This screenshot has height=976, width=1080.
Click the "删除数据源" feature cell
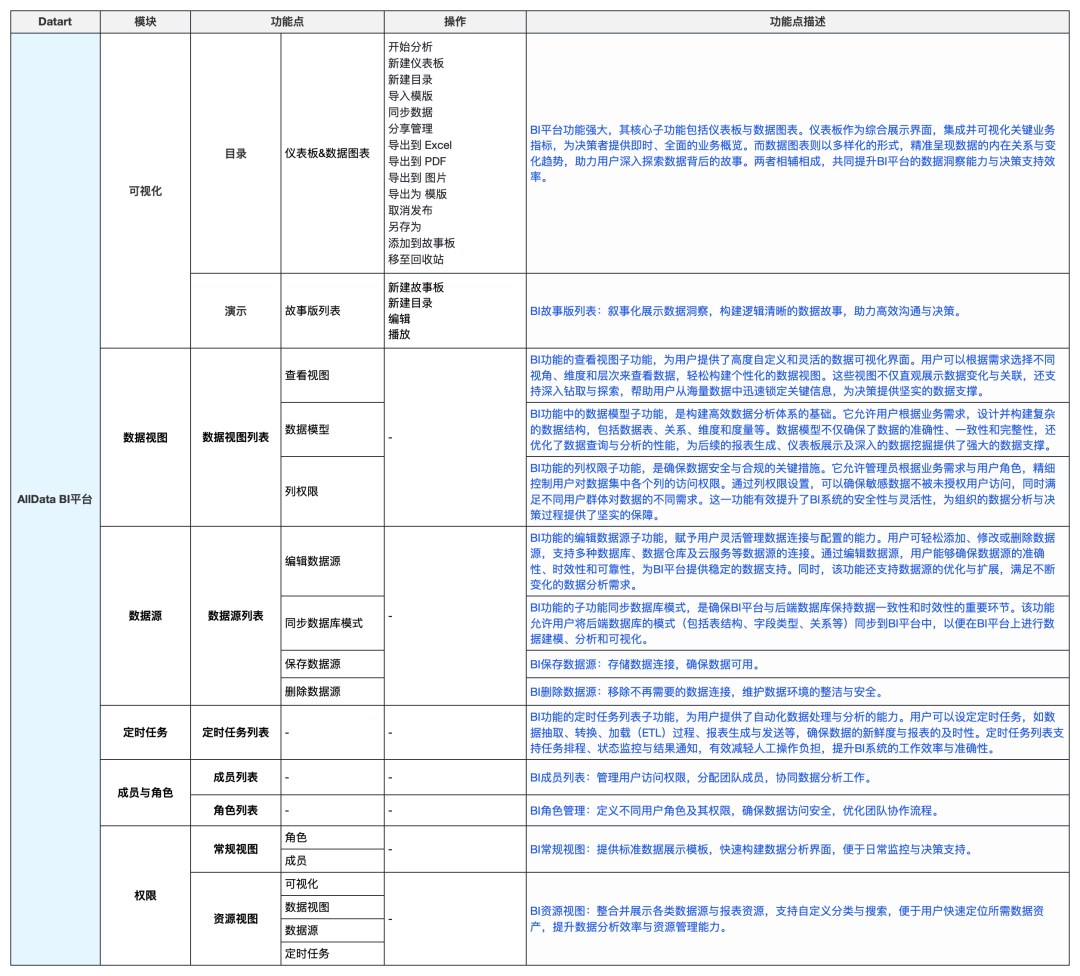point(313,691)
